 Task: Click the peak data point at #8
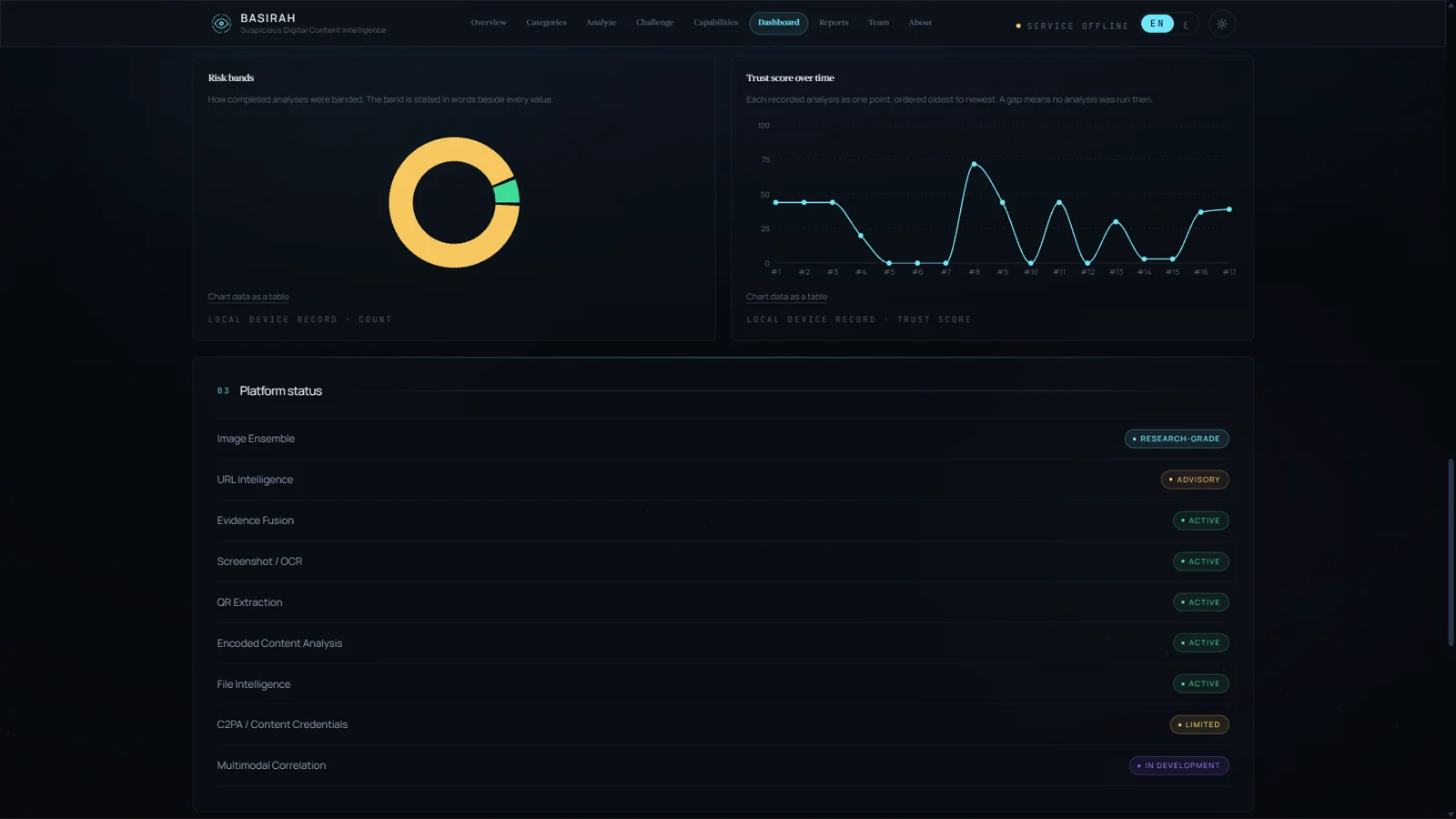(974, 164)
